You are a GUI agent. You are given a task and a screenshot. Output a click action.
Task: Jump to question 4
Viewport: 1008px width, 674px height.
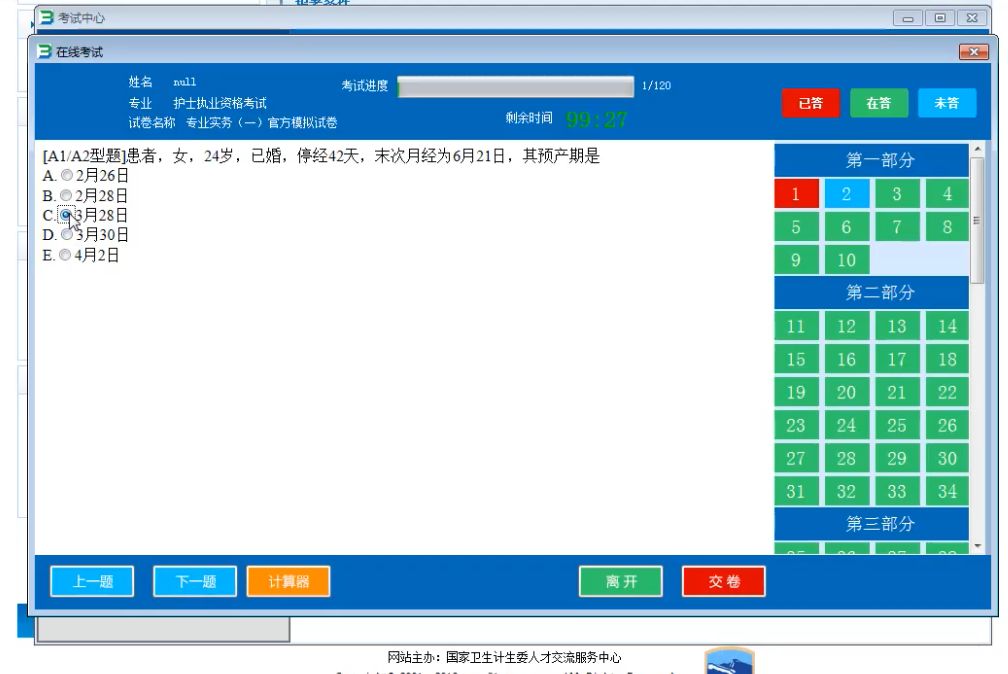947,194
